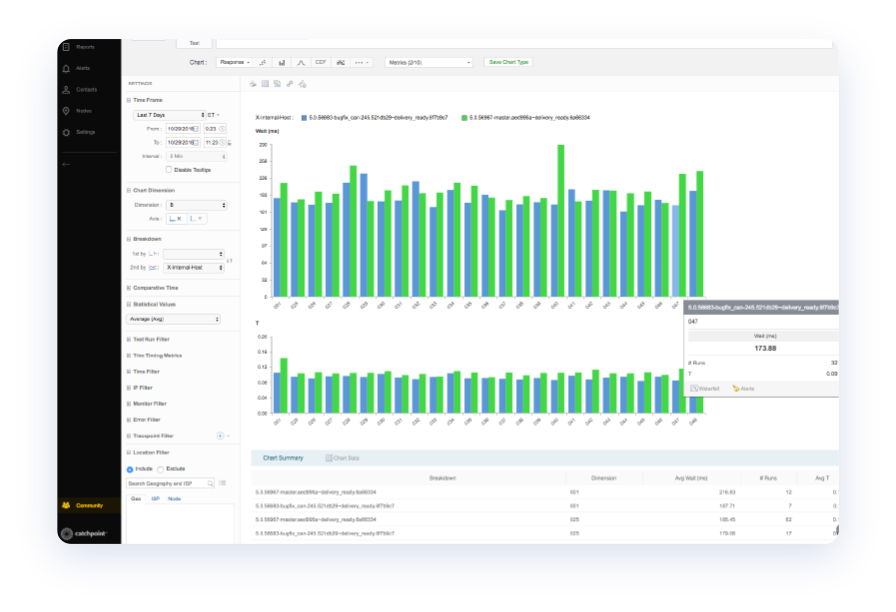Image resolution: width=896 pixels, height=612 pixels.
Task: Click the share chart link icon
Action: tap(290, 87)
